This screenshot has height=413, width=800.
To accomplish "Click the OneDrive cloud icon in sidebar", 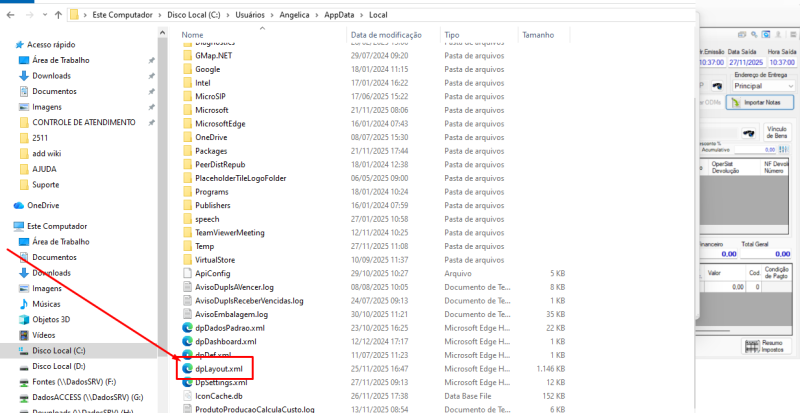I will pyautogui.click(x=19, y=205).
